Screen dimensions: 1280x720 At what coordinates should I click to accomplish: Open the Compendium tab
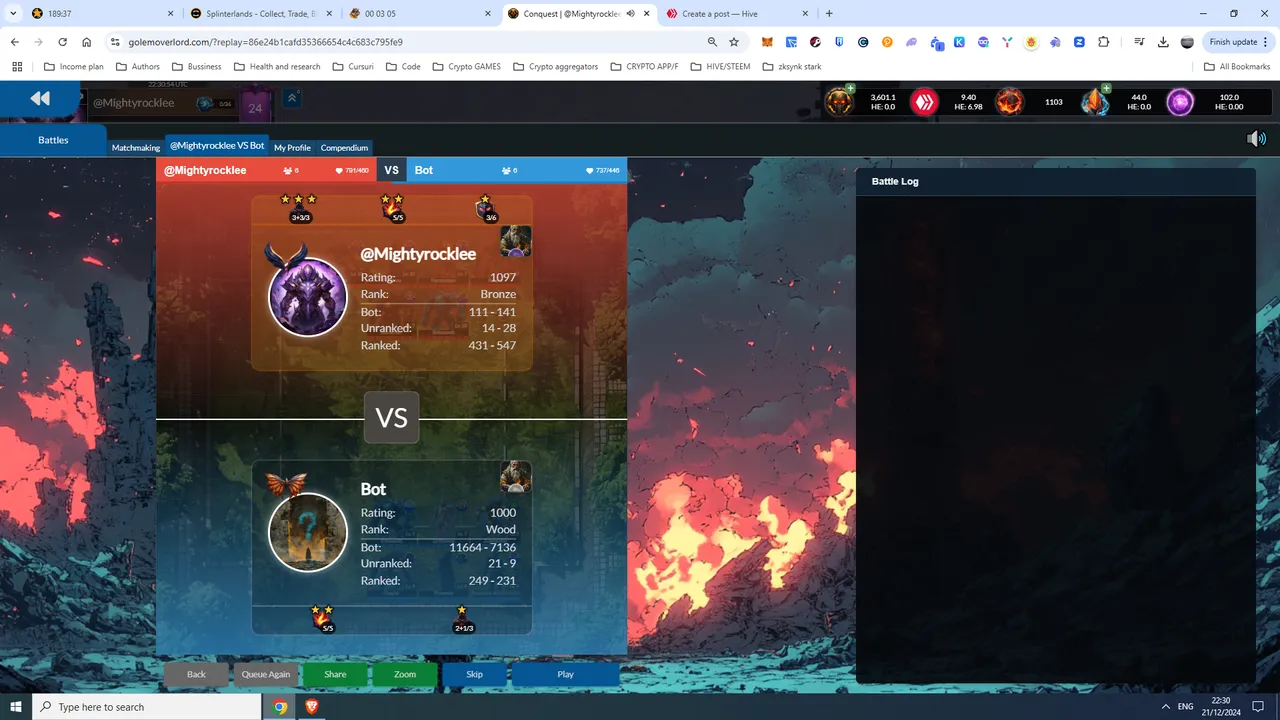[344, 148]
